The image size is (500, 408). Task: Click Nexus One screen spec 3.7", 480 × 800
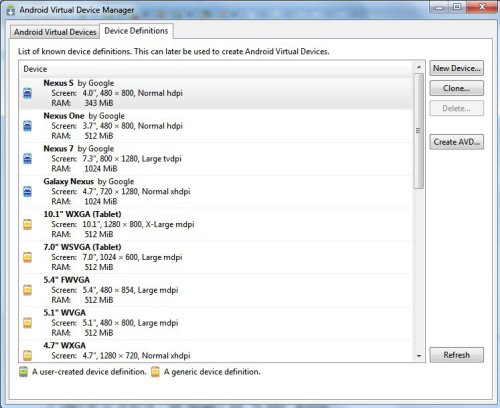tap(108, 126)
